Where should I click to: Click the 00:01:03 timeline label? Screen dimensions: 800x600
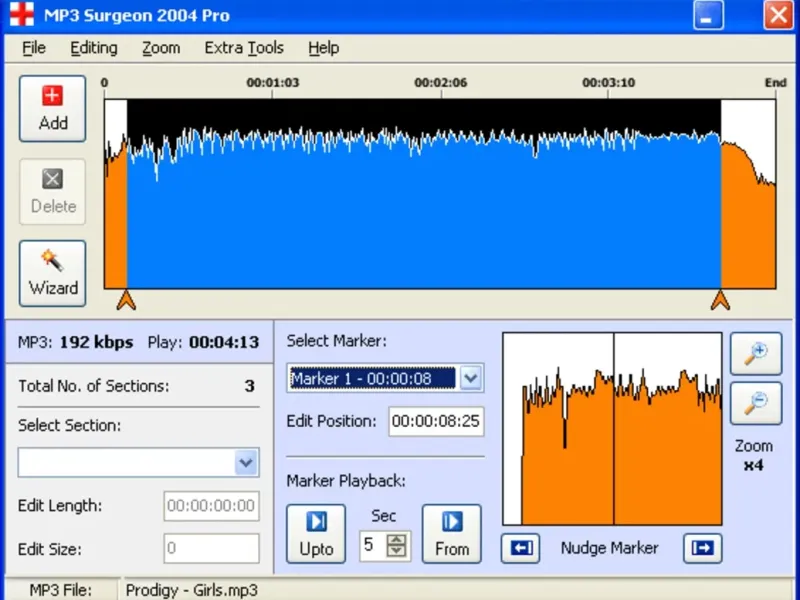272,83
